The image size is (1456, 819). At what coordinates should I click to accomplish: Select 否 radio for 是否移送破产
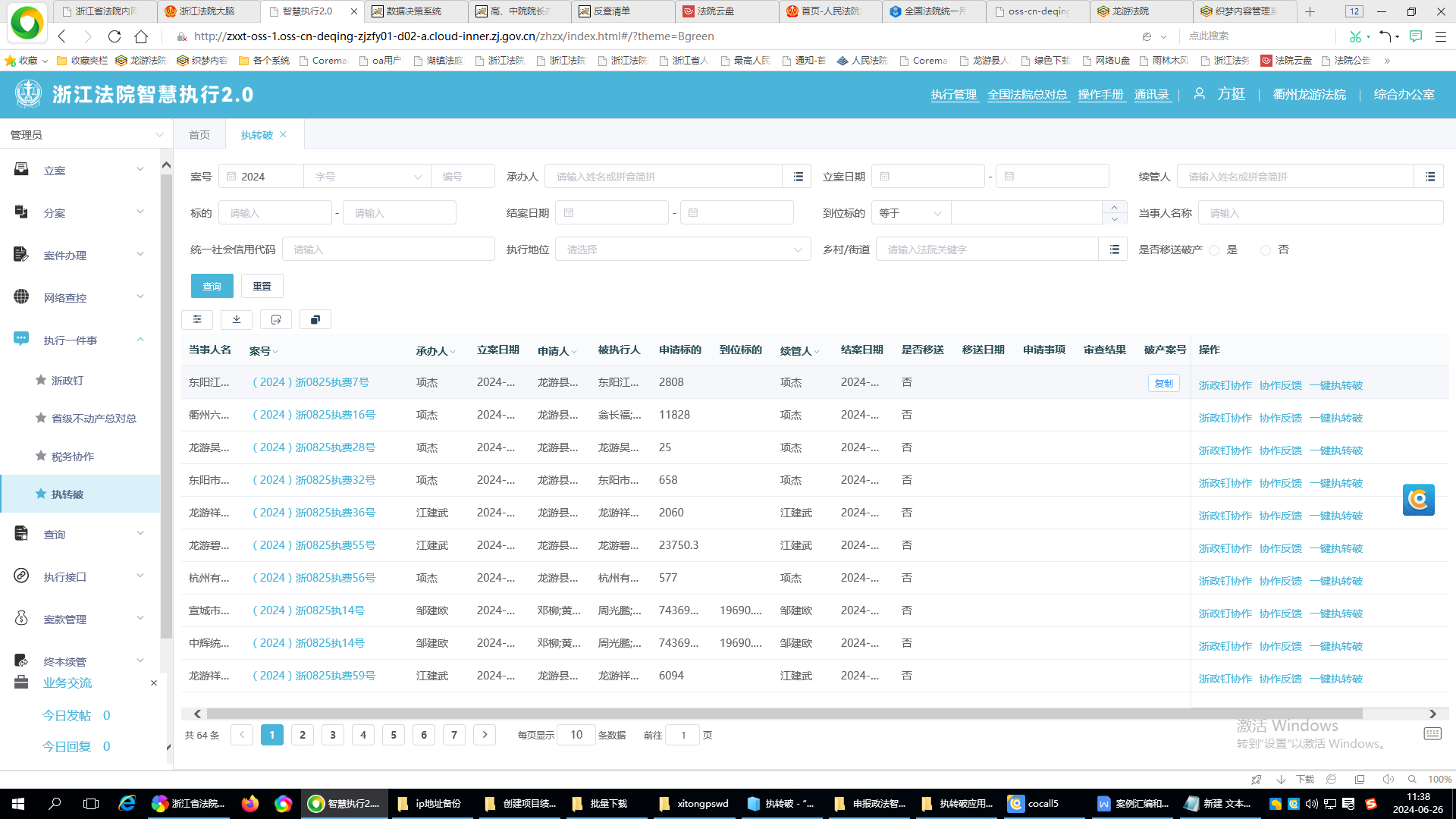click(x=1265, y=250)
